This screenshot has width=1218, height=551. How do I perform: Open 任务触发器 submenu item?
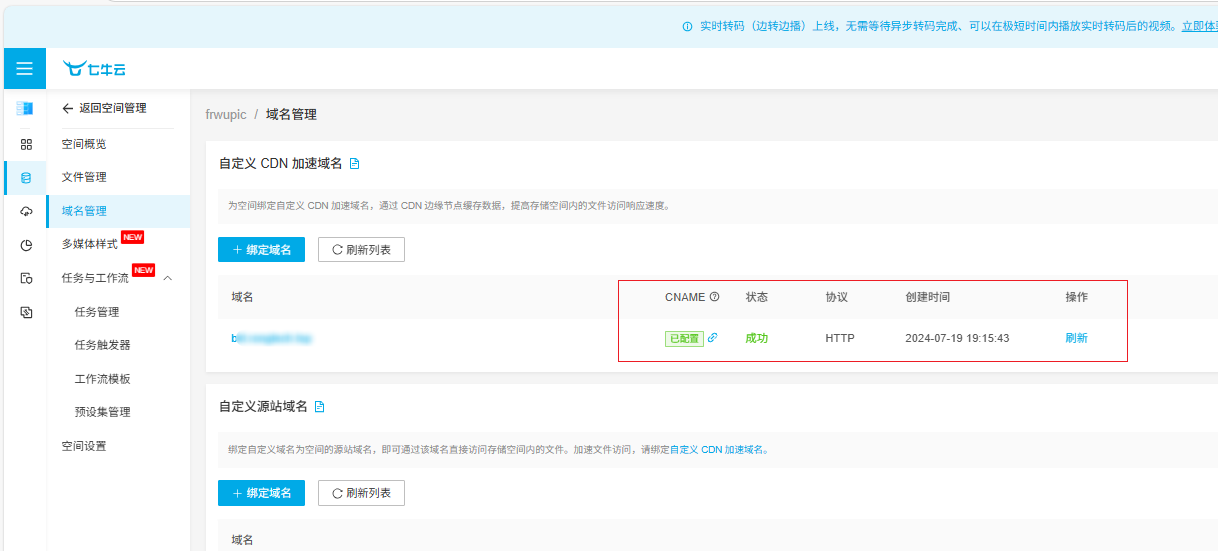click(102, 345)
